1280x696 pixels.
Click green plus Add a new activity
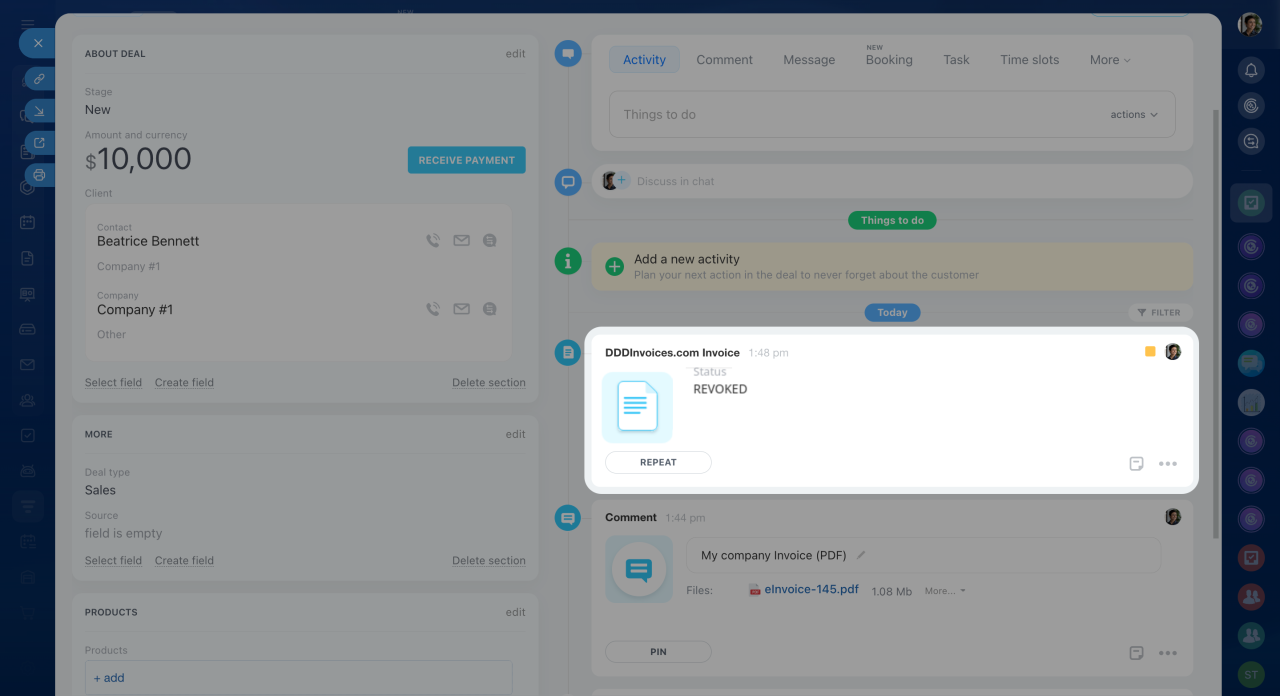click(x=615, y=266)
